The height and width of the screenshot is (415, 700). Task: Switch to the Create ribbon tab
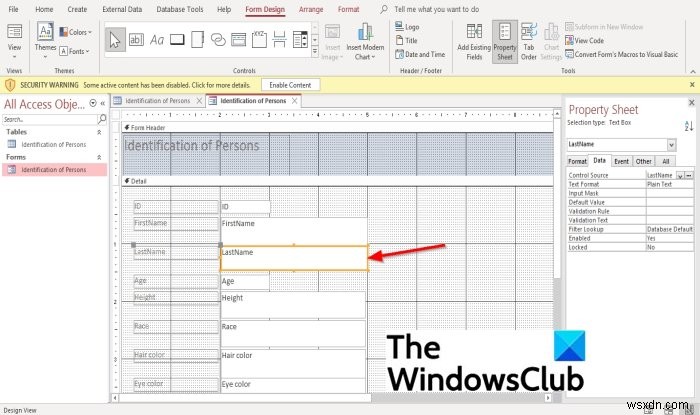click(x=77, y=9)
